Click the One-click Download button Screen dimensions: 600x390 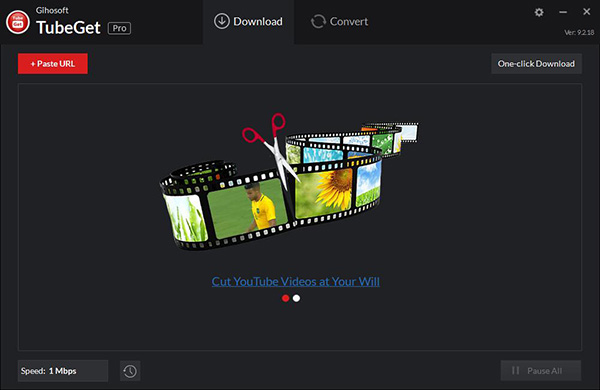[536, 64]
